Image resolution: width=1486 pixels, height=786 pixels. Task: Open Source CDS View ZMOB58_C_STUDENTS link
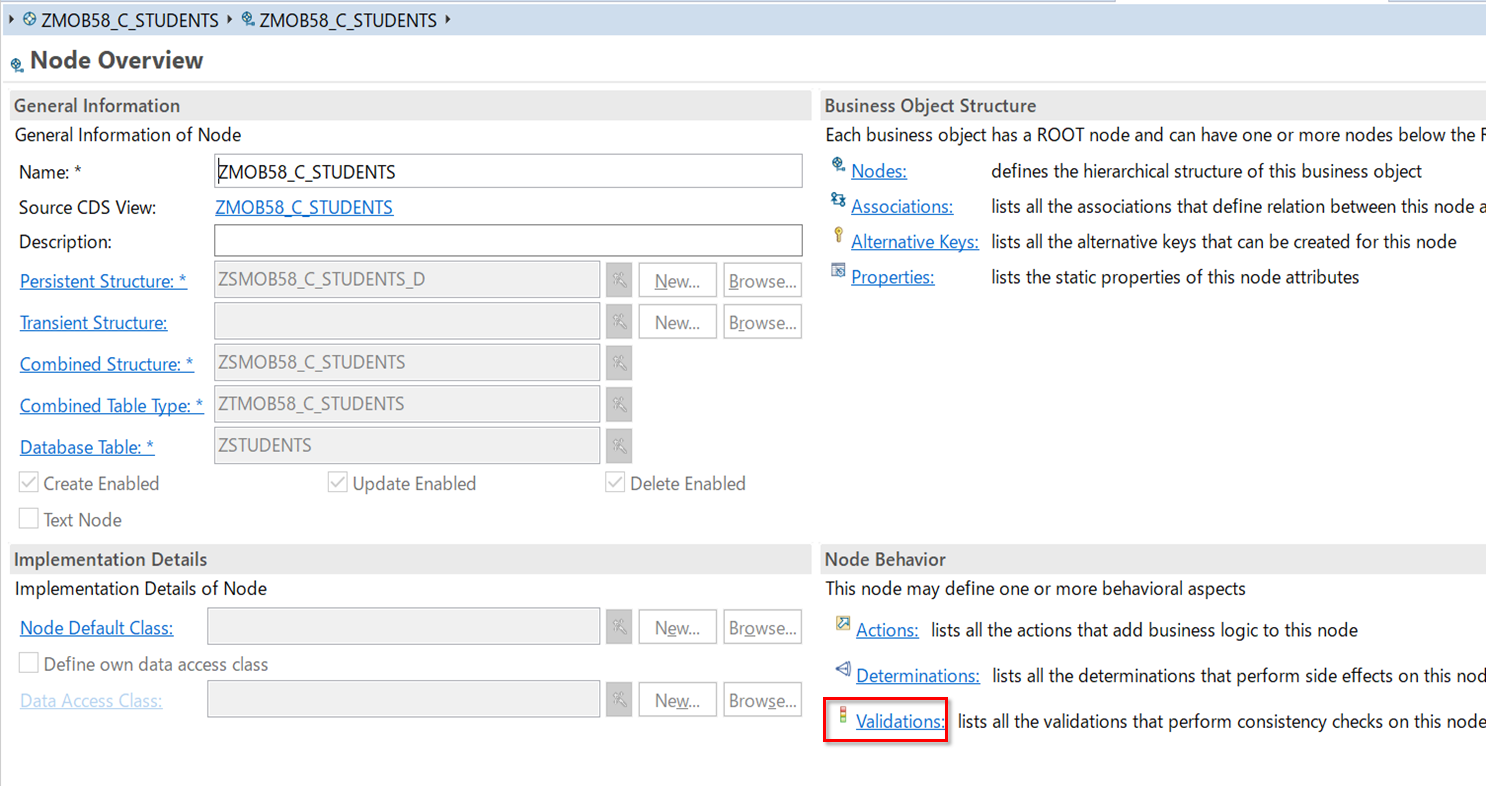pyautogui.click(x=304, y=207)
